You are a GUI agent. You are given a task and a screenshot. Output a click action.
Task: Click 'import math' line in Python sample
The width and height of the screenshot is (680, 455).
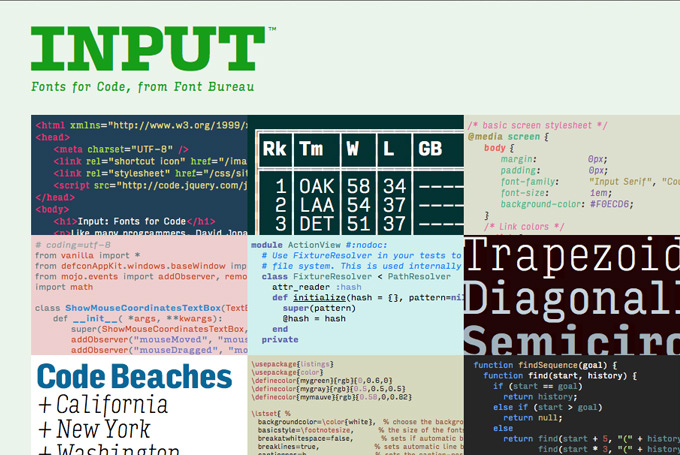pos(64,287)
